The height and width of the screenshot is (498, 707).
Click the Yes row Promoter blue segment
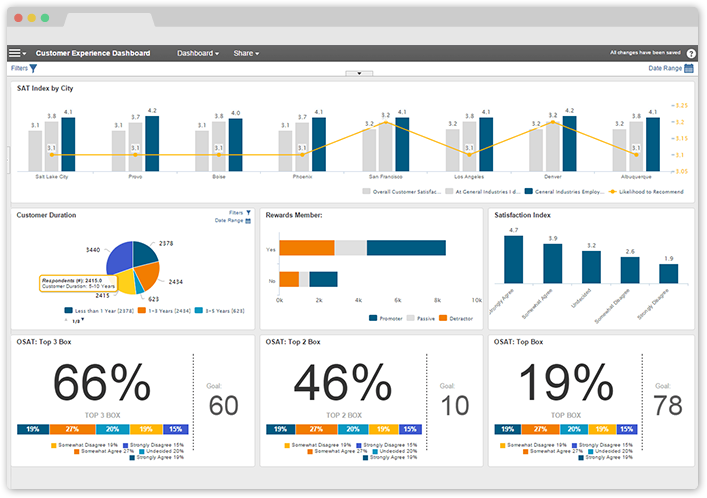pyautogui.click(x=406, y=248)
